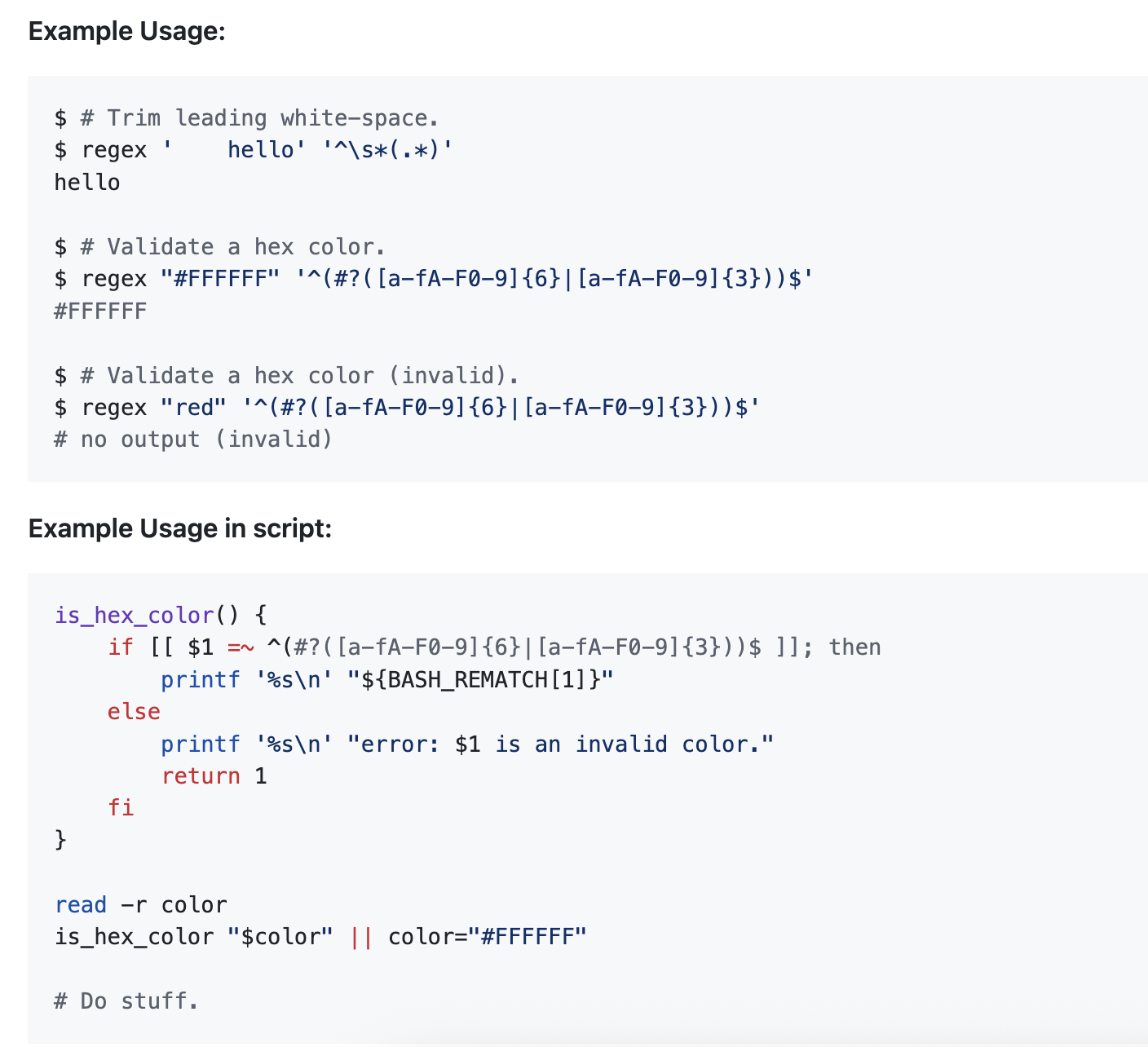Viewport: 1148px width, 1047px height.
Task: Click the regex "#FFFFFF" command line
Action: coord(433,279)
